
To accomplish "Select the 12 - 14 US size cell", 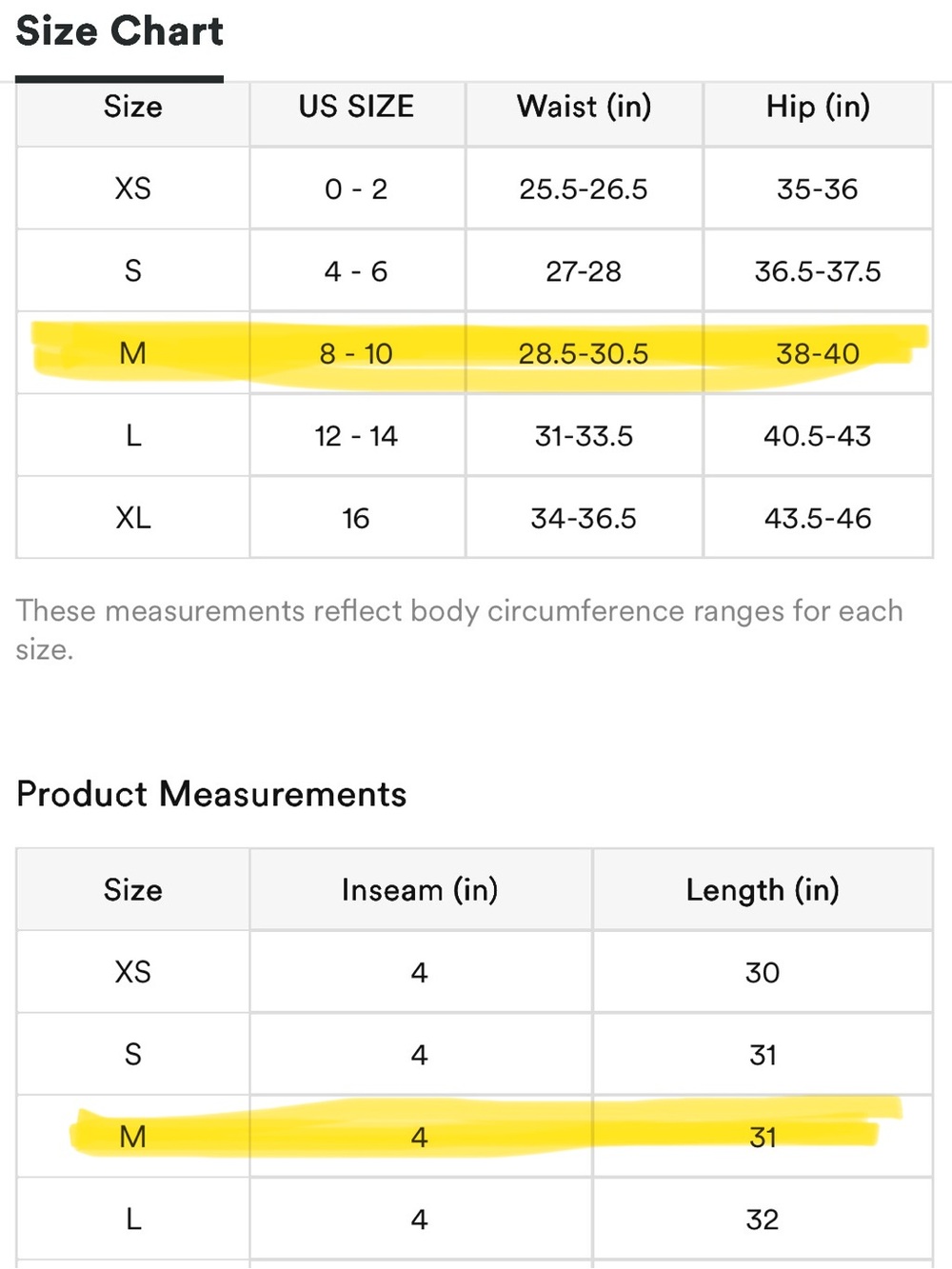I will (357, 436).
